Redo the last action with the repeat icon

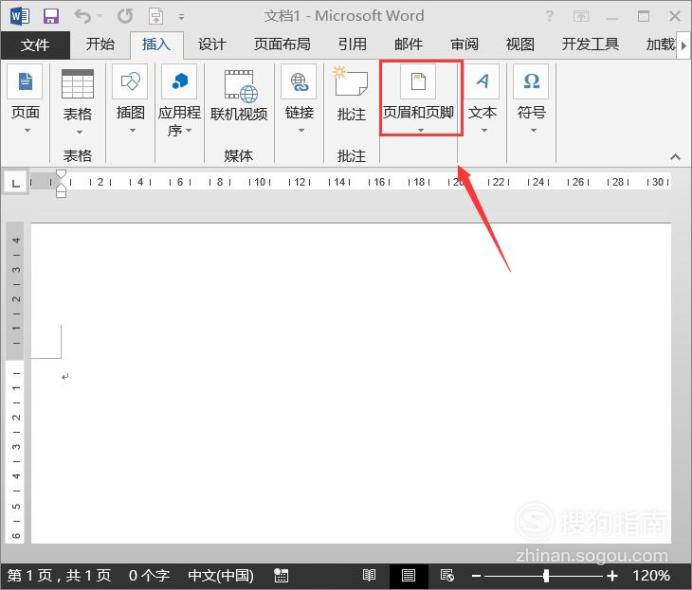tap(125, 16)
